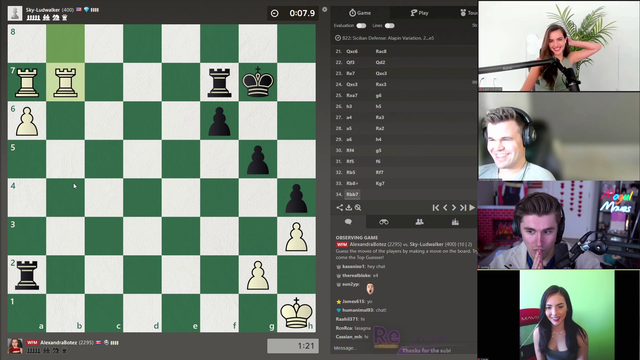Switch to the Game tab

tap(360, 13)
